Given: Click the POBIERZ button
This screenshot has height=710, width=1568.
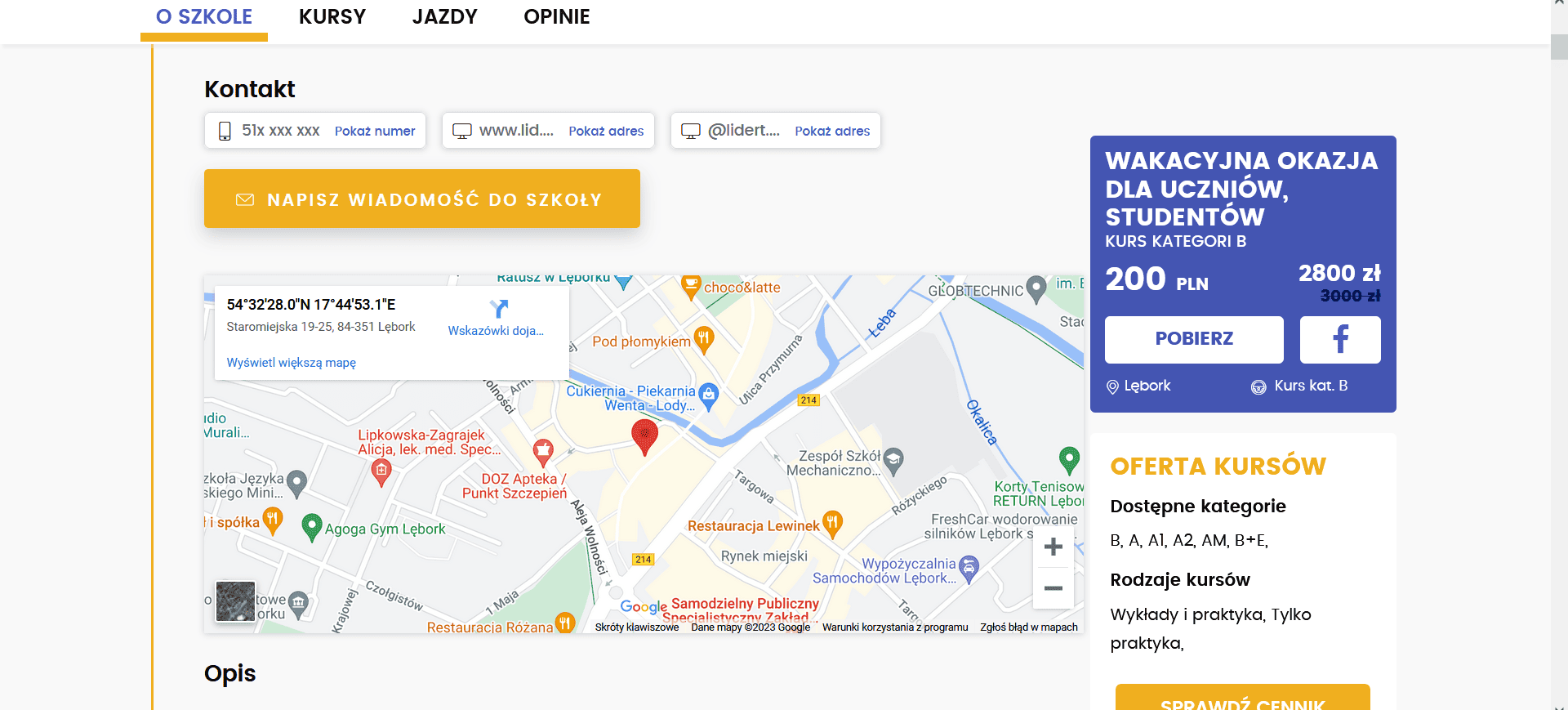Looking at the screenshot, I should coord(1193,339).
